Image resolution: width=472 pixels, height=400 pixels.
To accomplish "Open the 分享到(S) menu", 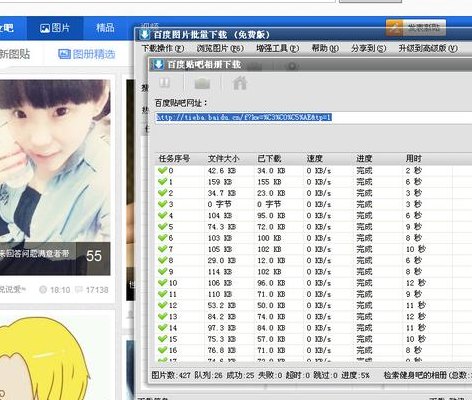I will (x=368, y=48).
